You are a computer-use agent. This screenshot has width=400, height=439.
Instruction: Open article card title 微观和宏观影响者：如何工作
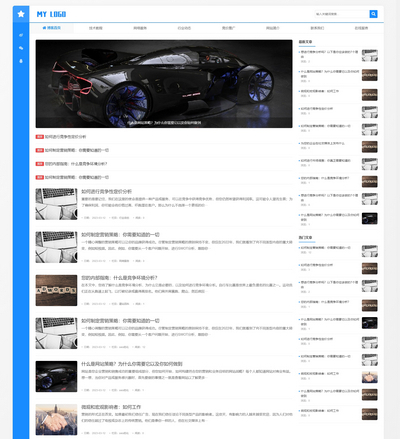click(x=111, y=407)
